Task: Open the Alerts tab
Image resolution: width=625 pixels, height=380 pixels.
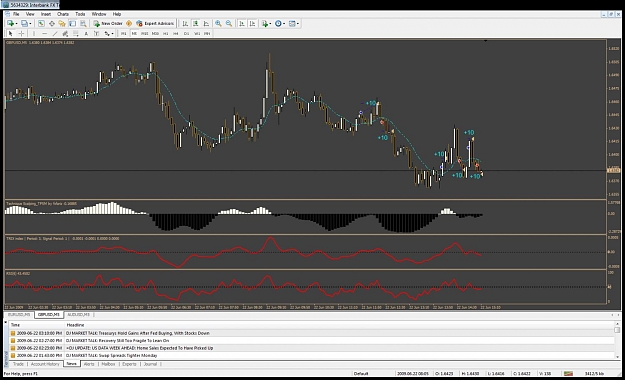Action: click(x=89, y=364)
